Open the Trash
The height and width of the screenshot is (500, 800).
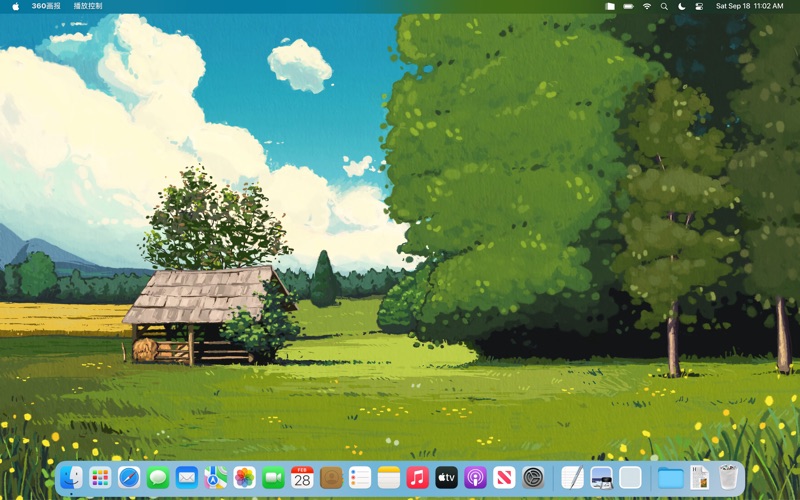tap(728, 477)
